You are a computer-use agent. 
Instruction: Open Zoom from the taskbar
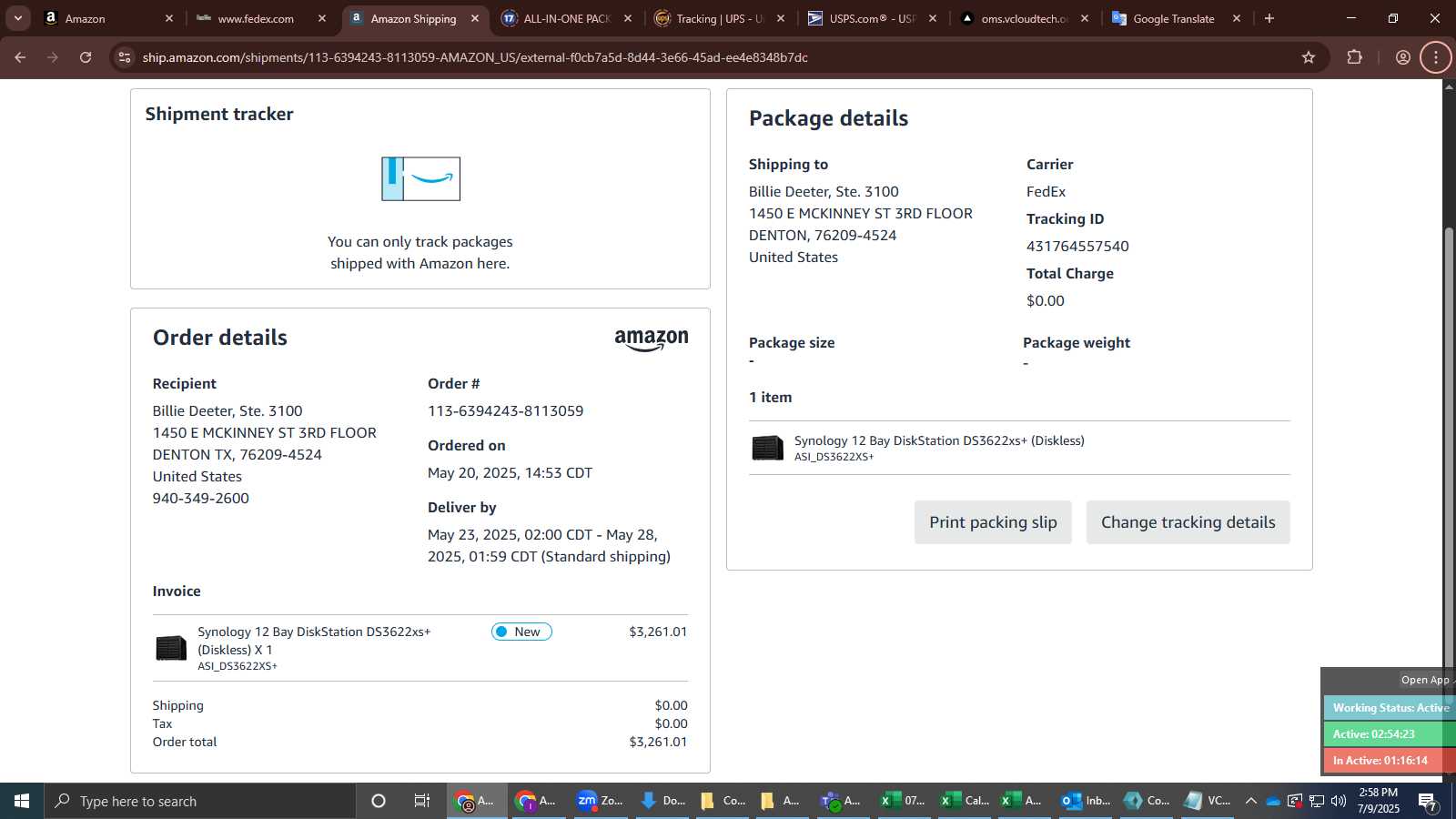tap(600, 801)
